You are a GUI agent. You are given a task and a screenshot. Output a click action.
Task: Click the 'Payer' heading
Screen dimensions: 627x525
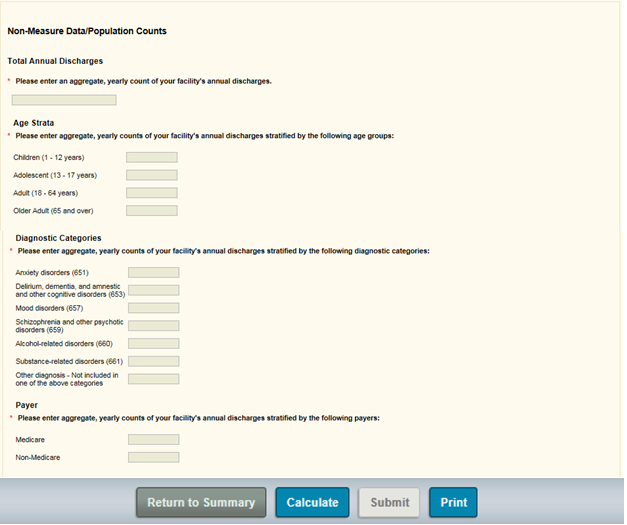pyautogui.click(x=26, y=405)
